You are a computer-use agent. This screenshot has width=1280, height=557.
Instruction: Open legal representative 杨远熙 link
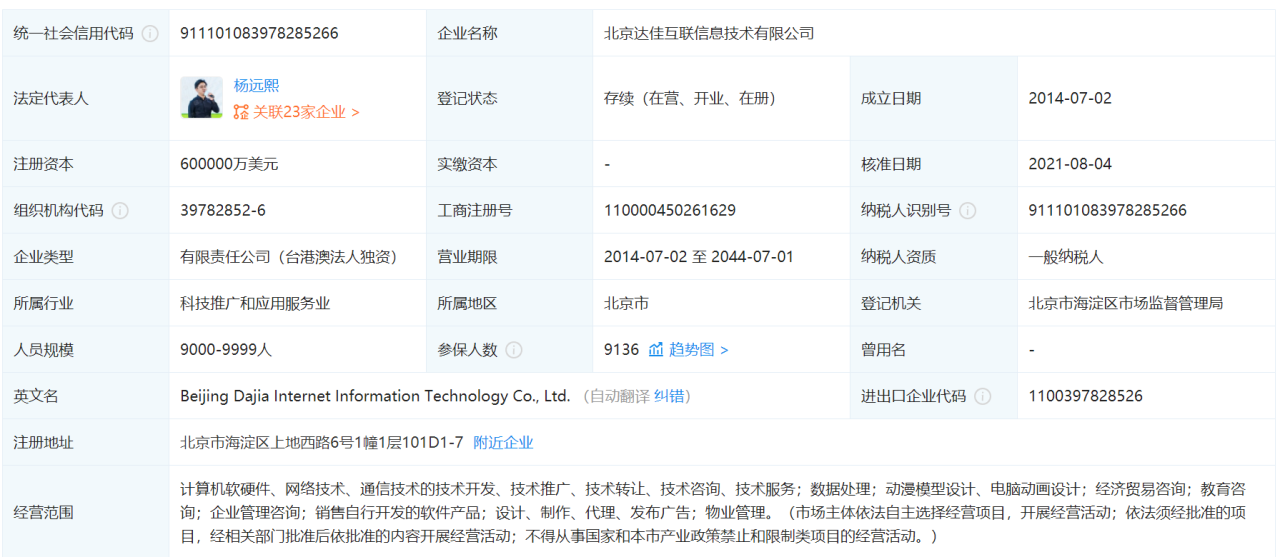click(x=255, y=85)
